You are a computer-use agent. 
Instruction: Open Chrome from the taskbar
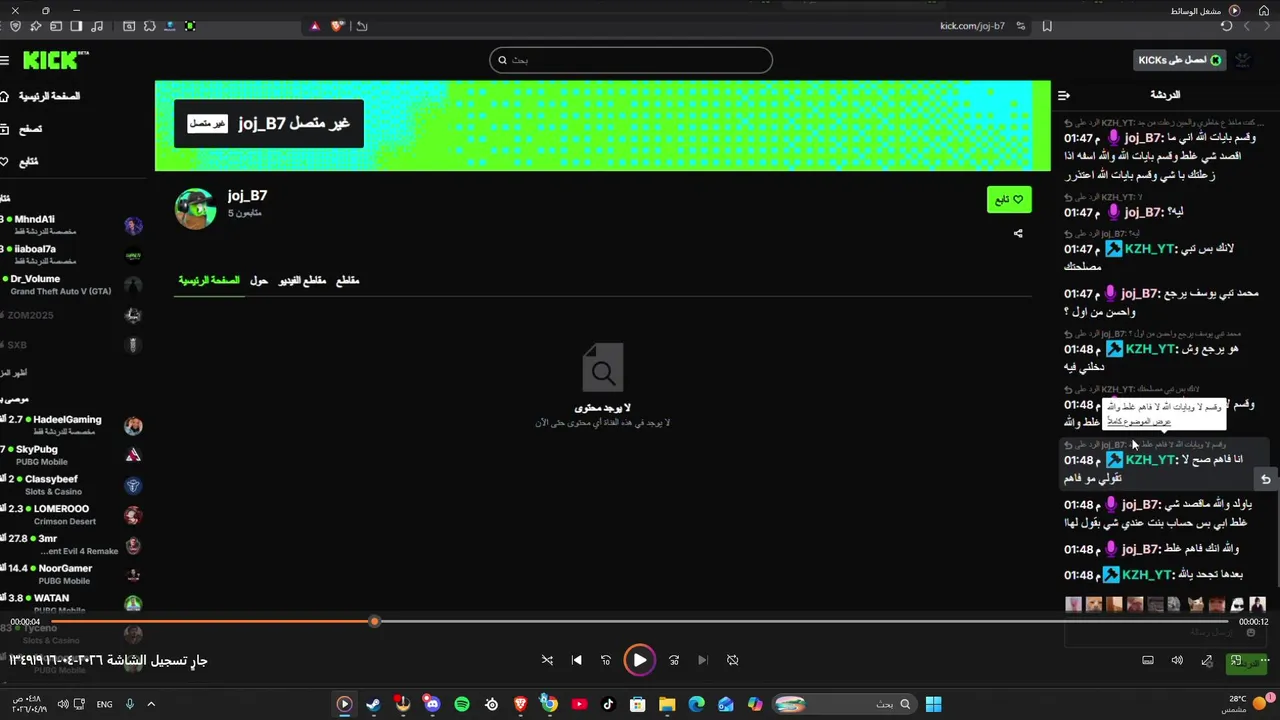(x=549, y=704)
